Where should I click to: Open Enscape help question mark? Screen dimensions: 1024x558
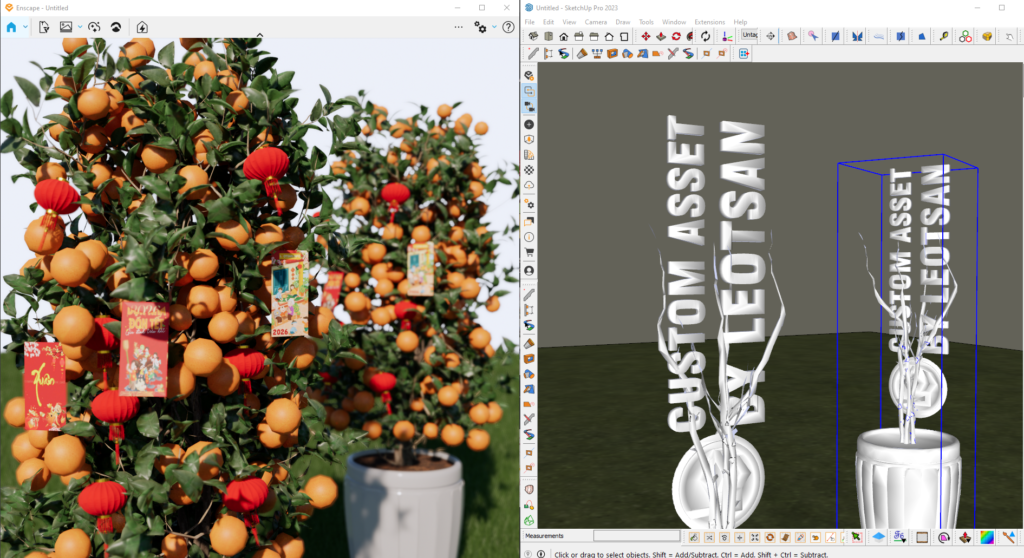[x=509, y=27]
